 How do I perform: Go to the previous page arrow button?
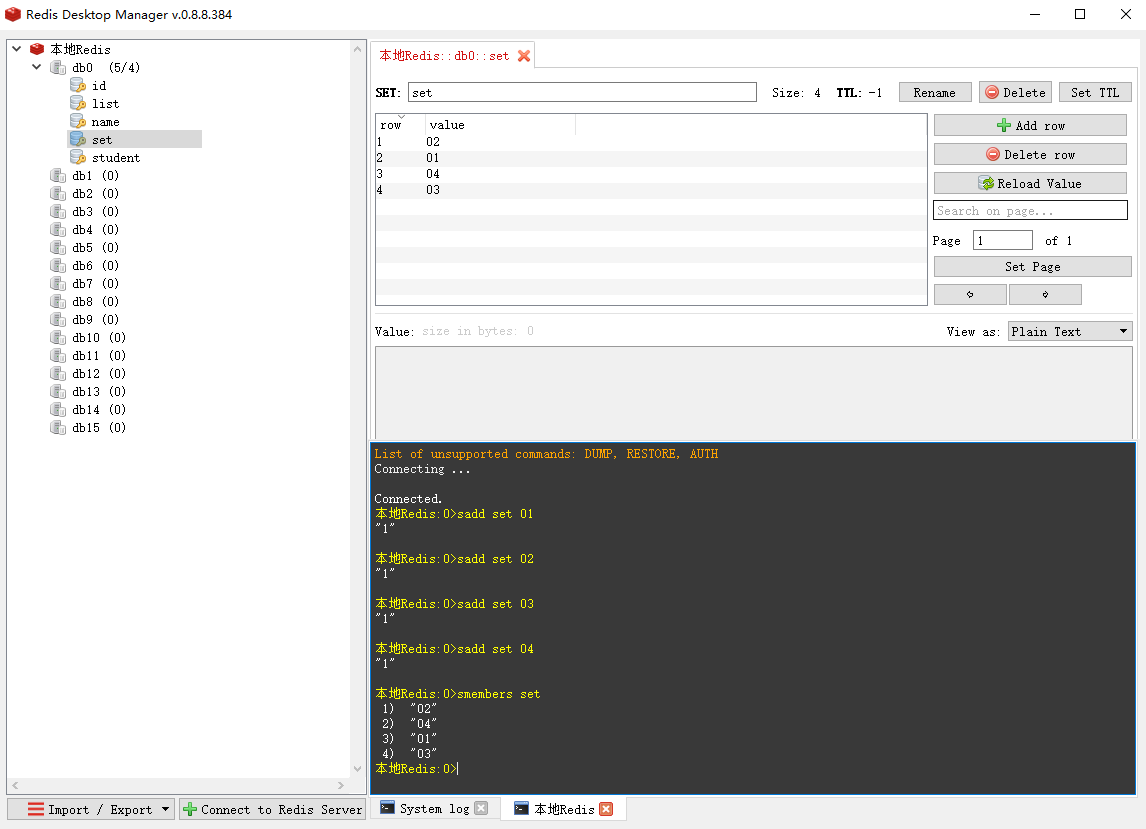click(971, 295)
